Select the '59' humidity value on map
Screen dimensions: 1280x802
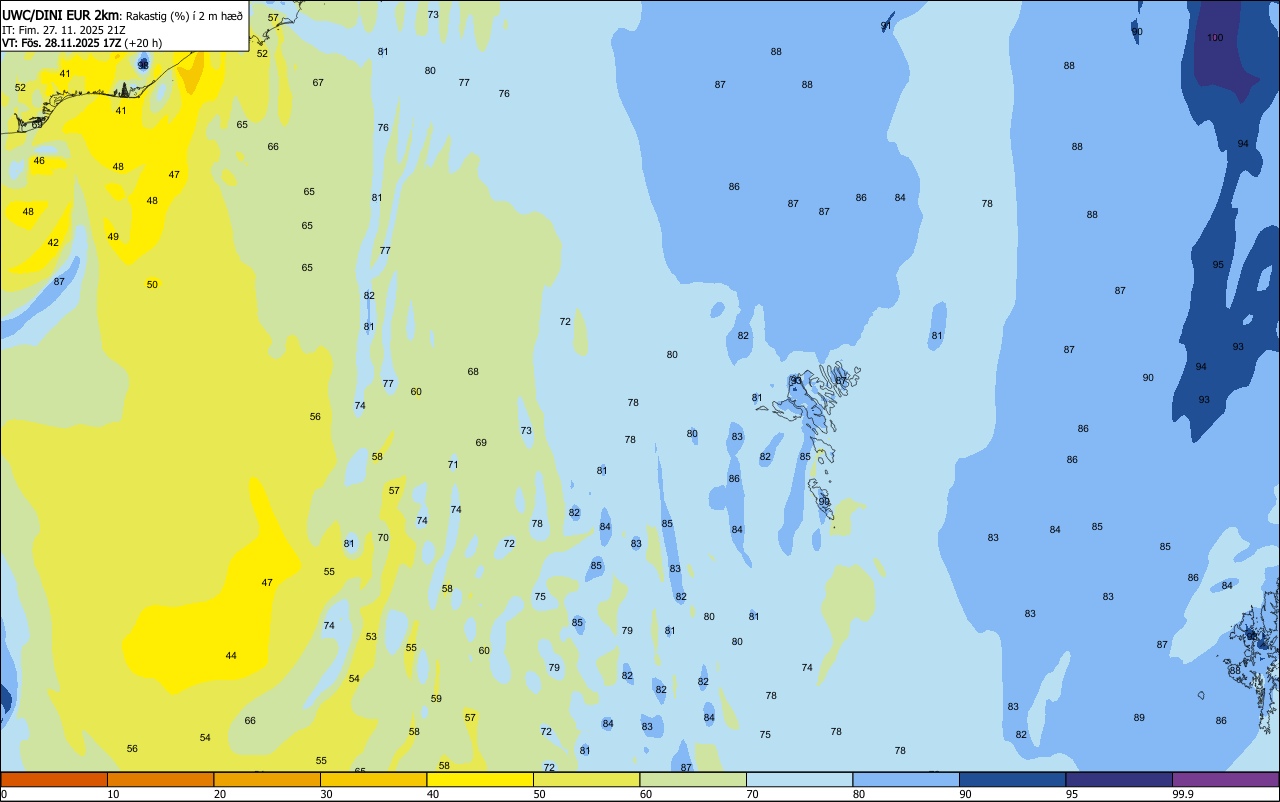[436, 699]
